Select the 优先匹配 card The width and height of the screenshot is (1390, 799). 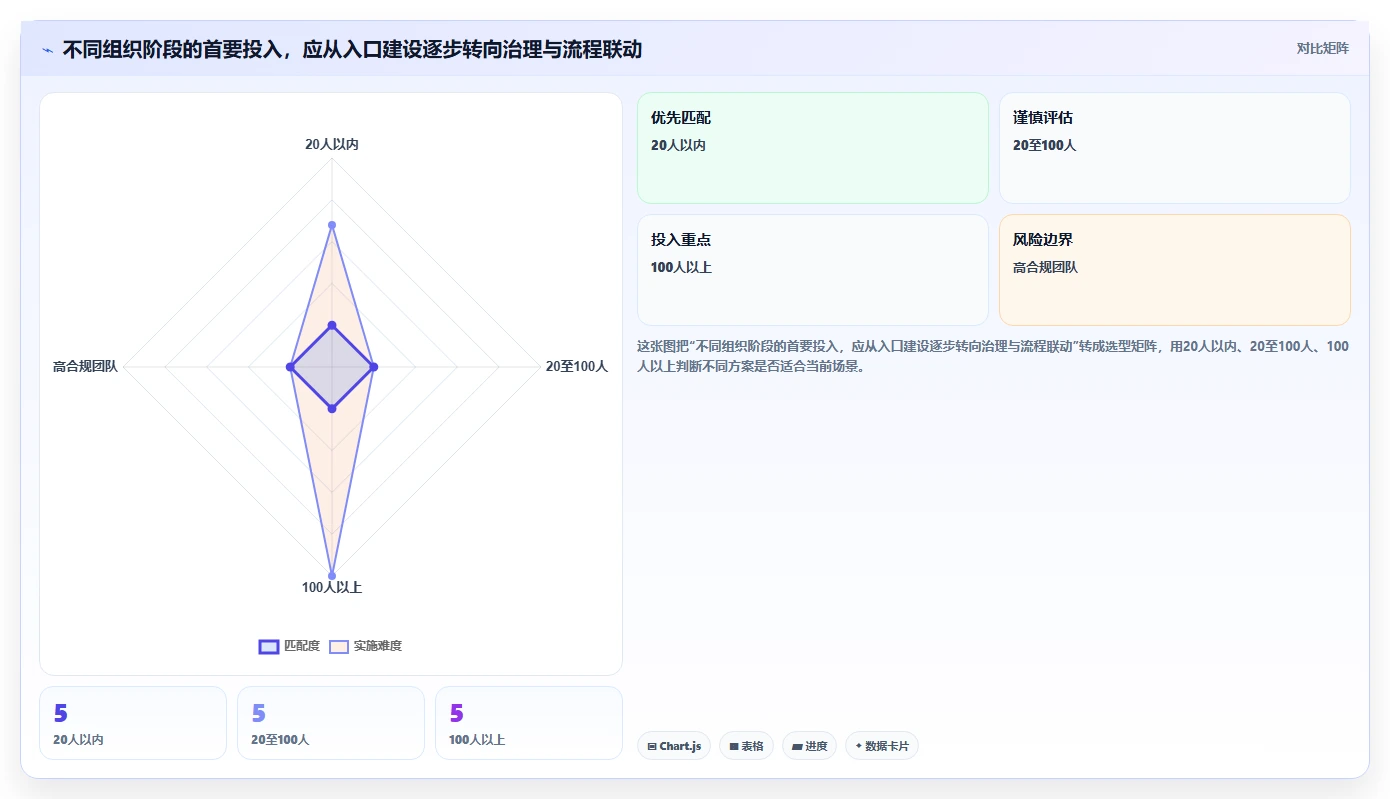[813, 148]
